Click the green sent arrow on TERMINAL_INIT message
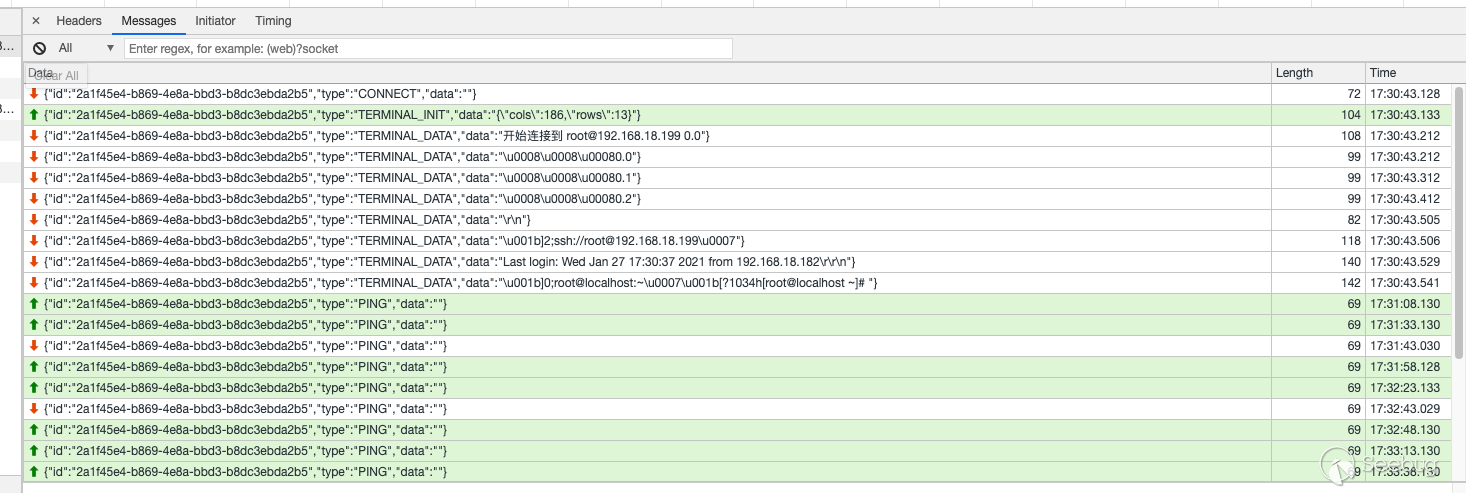 [x=34, y=115]
